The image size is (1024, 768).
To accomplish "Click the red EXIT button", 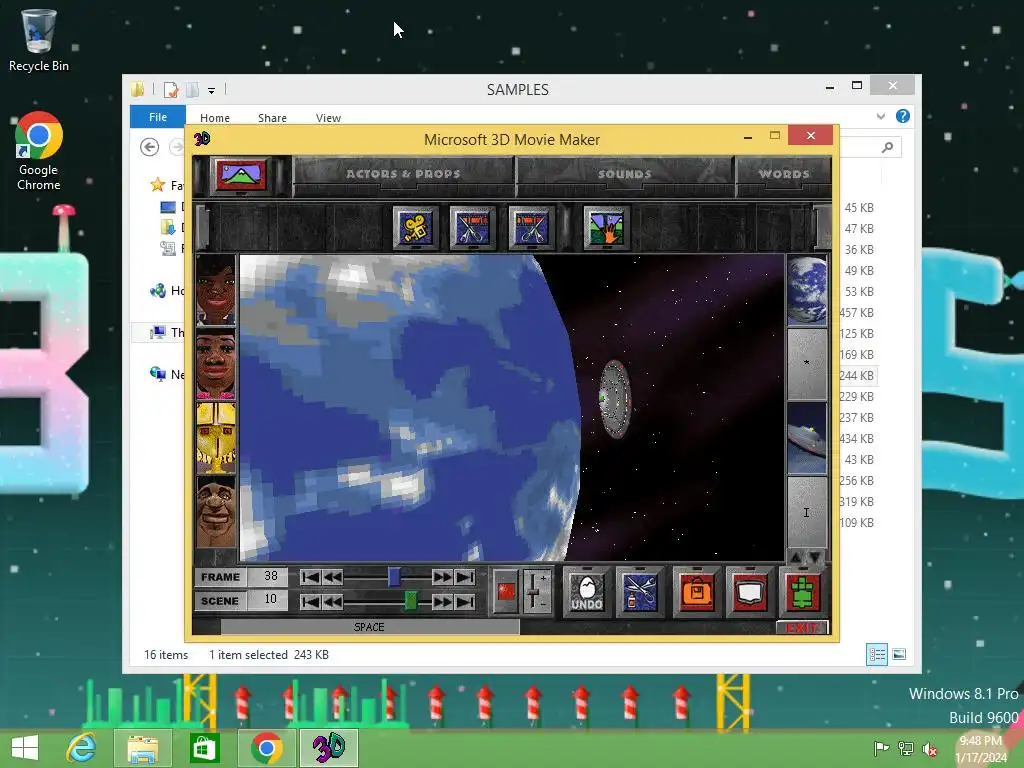I will pos(802,628).
